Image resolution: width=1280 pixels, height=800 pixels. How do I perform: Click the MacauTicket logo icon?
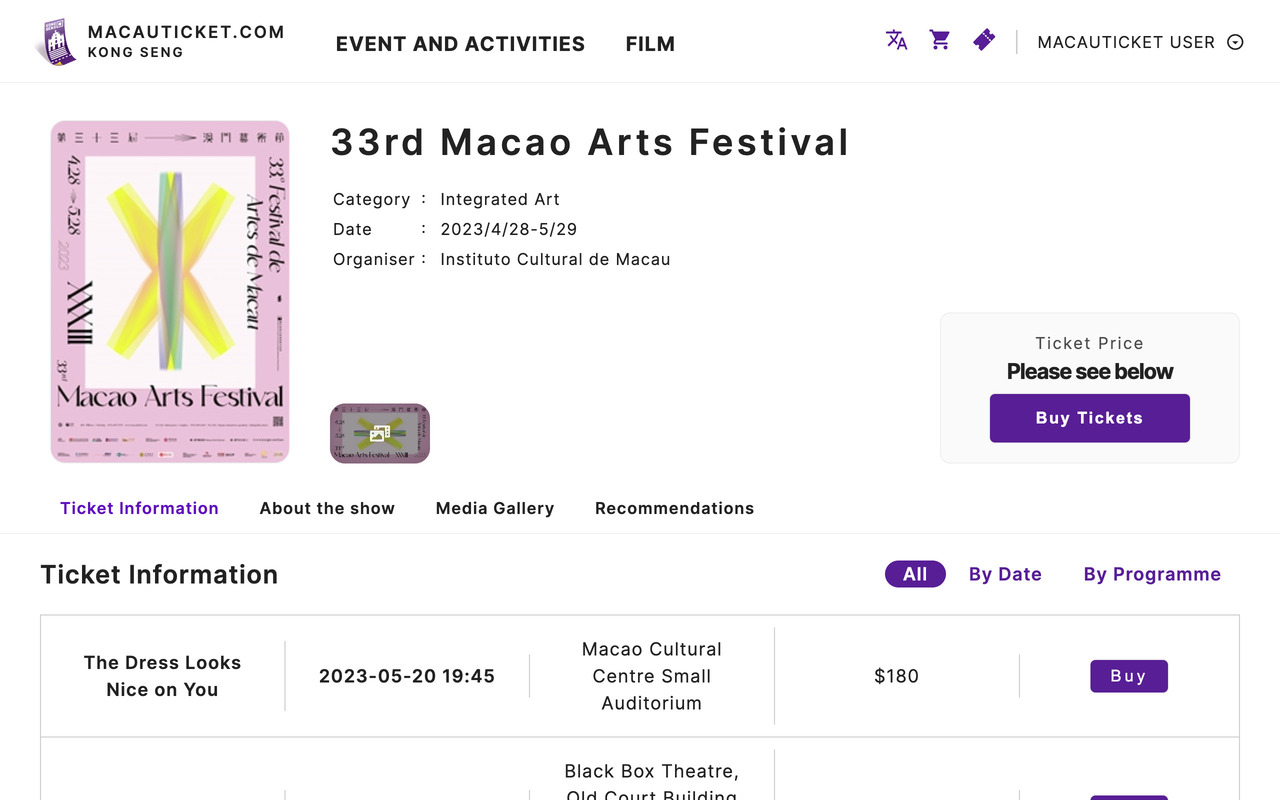[x=57, y=42]
